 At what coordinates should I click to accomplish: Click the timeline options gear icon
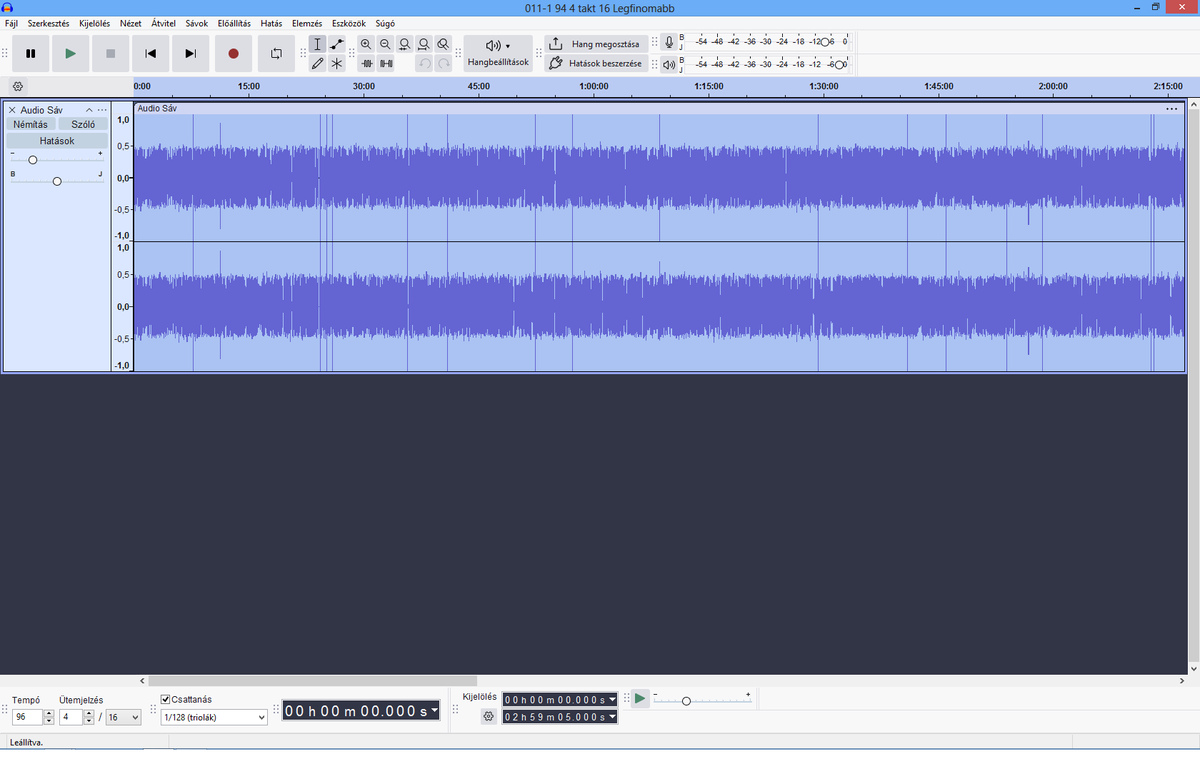18,87
